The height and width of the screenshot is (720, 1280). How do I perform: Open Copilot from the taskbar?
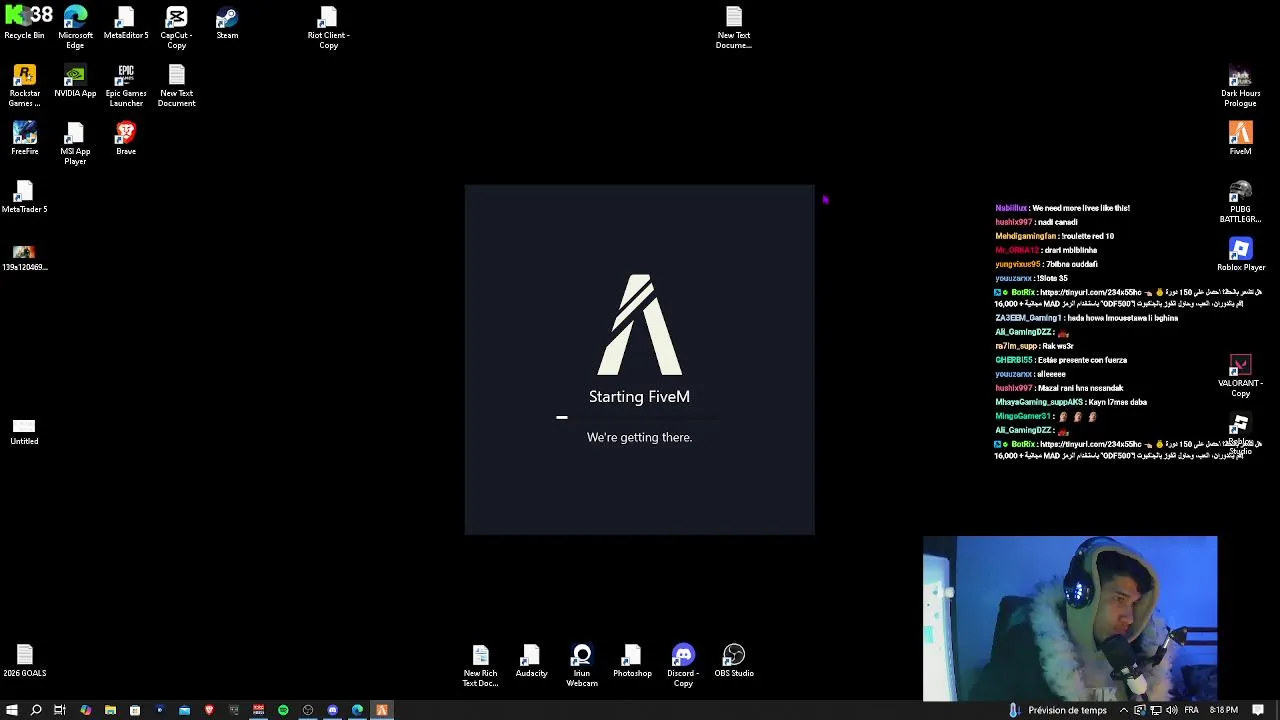click(85, 710)
